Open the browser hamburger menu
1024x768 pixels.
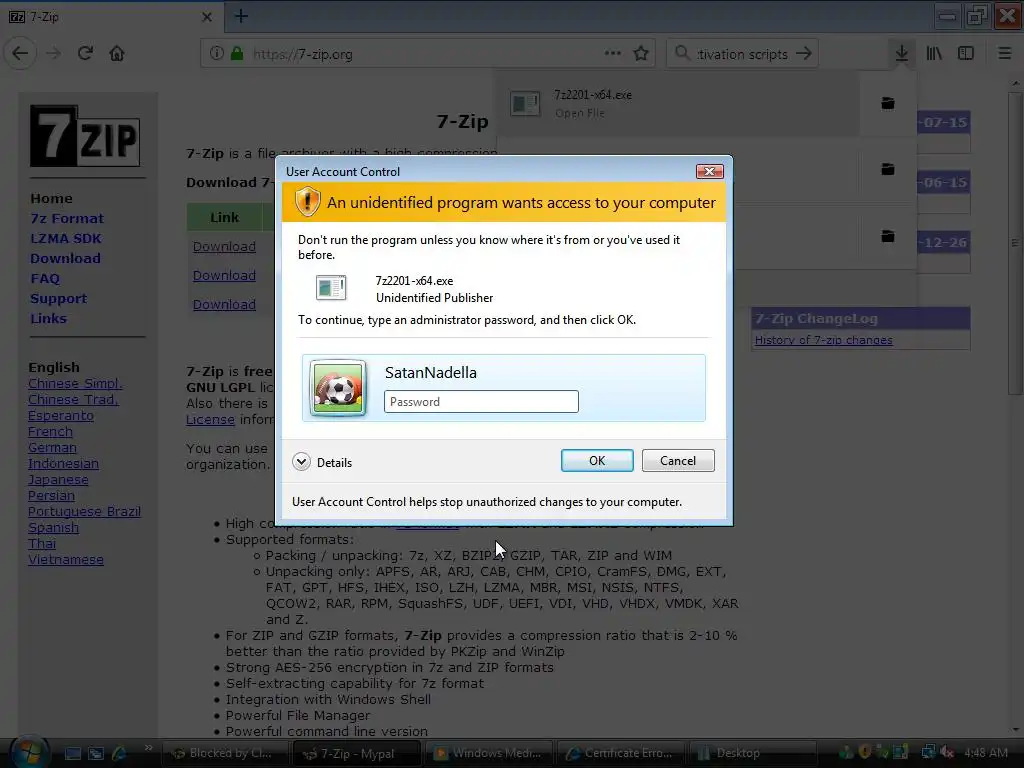1004,54
